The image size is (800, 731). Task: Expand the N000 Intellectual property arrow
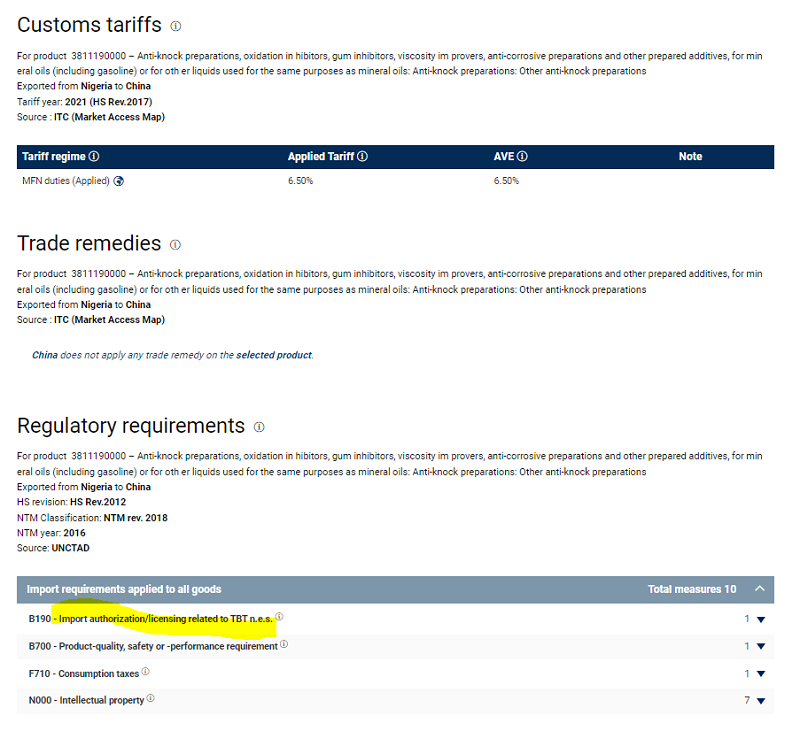[x=761, y=701]
